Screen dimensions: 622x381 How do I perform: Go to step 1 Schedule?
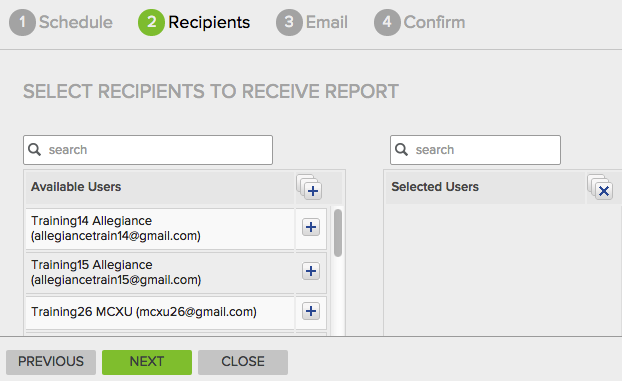(x=61, y=22)
